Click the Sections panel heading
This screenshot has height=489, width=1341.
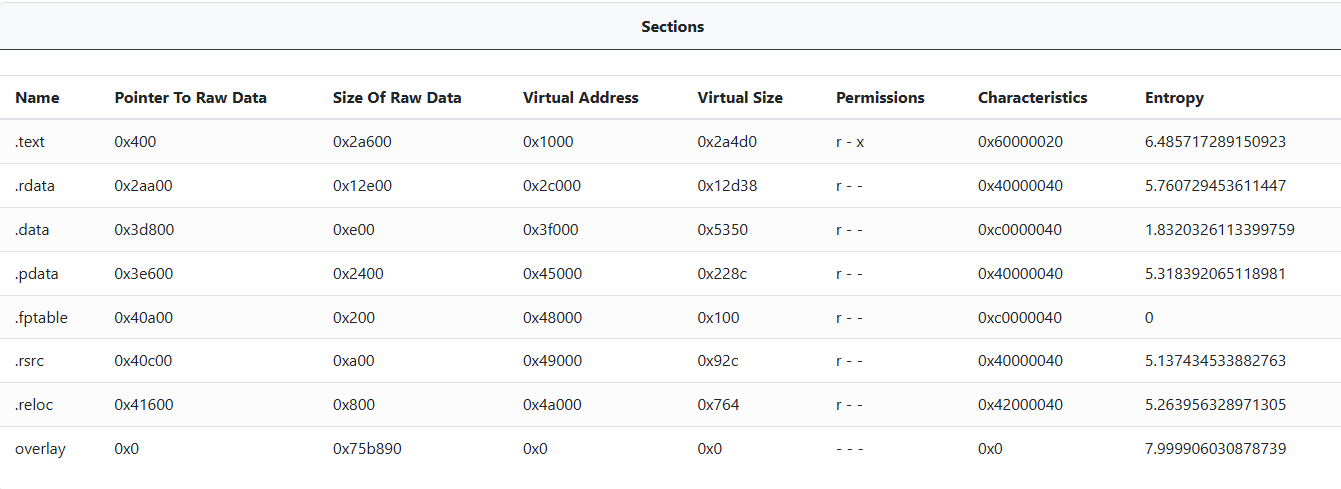click(x=672, y=27)
